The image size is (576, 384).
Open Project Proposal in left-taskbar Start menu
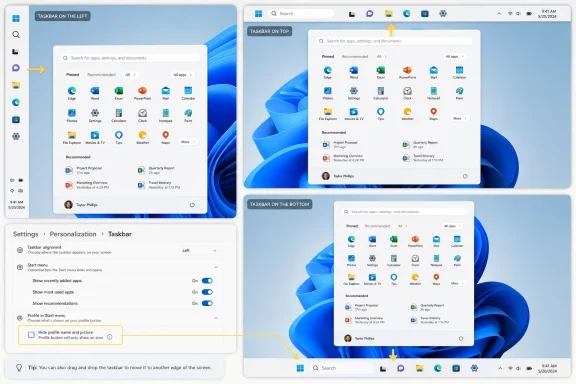click(84, 170)
